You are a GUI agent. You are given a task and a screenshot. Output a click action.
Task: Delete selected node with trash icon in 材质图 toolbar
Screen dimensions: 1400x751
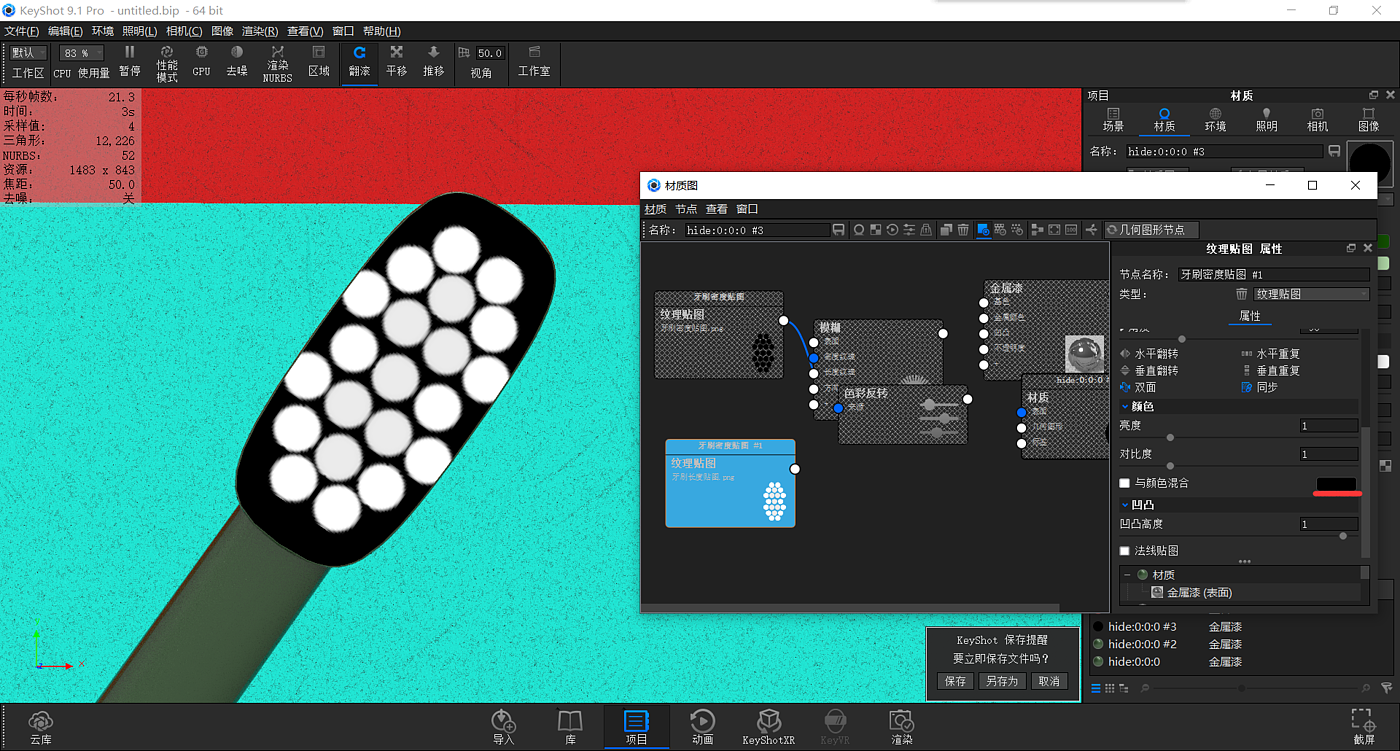click(x=963, y=230)
